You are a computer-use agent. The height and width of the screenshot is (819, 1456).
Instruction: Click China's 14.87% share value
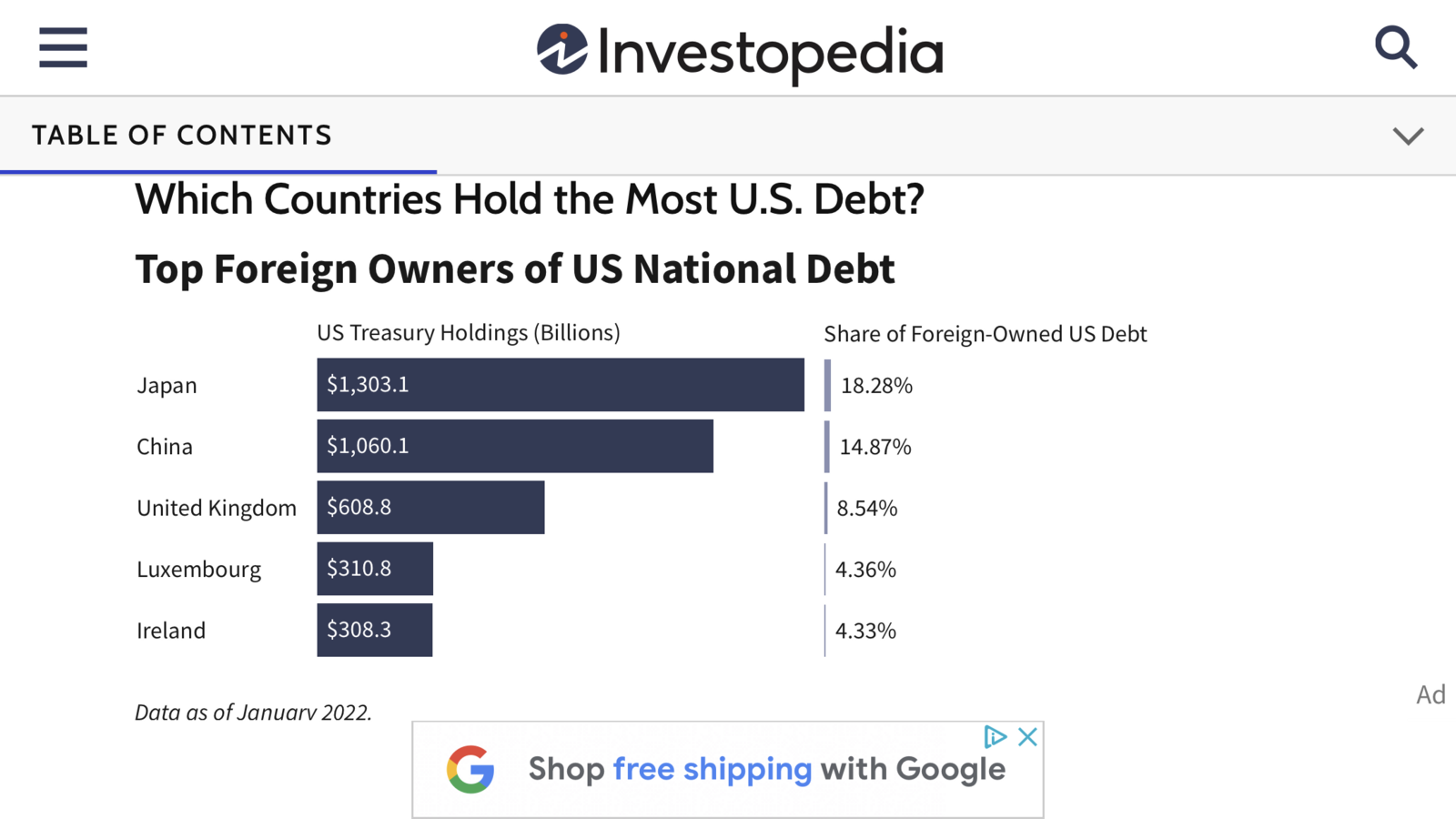click(875, 447)
